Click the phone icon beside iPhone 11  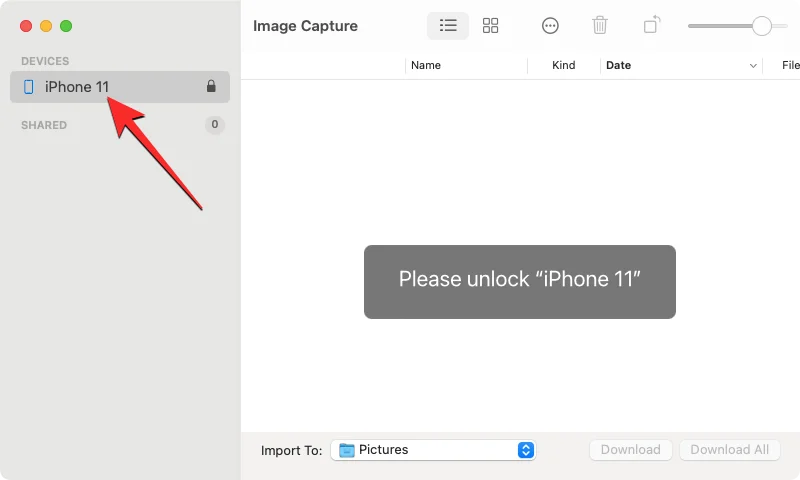pyautogui.click(x=29, y=87)
